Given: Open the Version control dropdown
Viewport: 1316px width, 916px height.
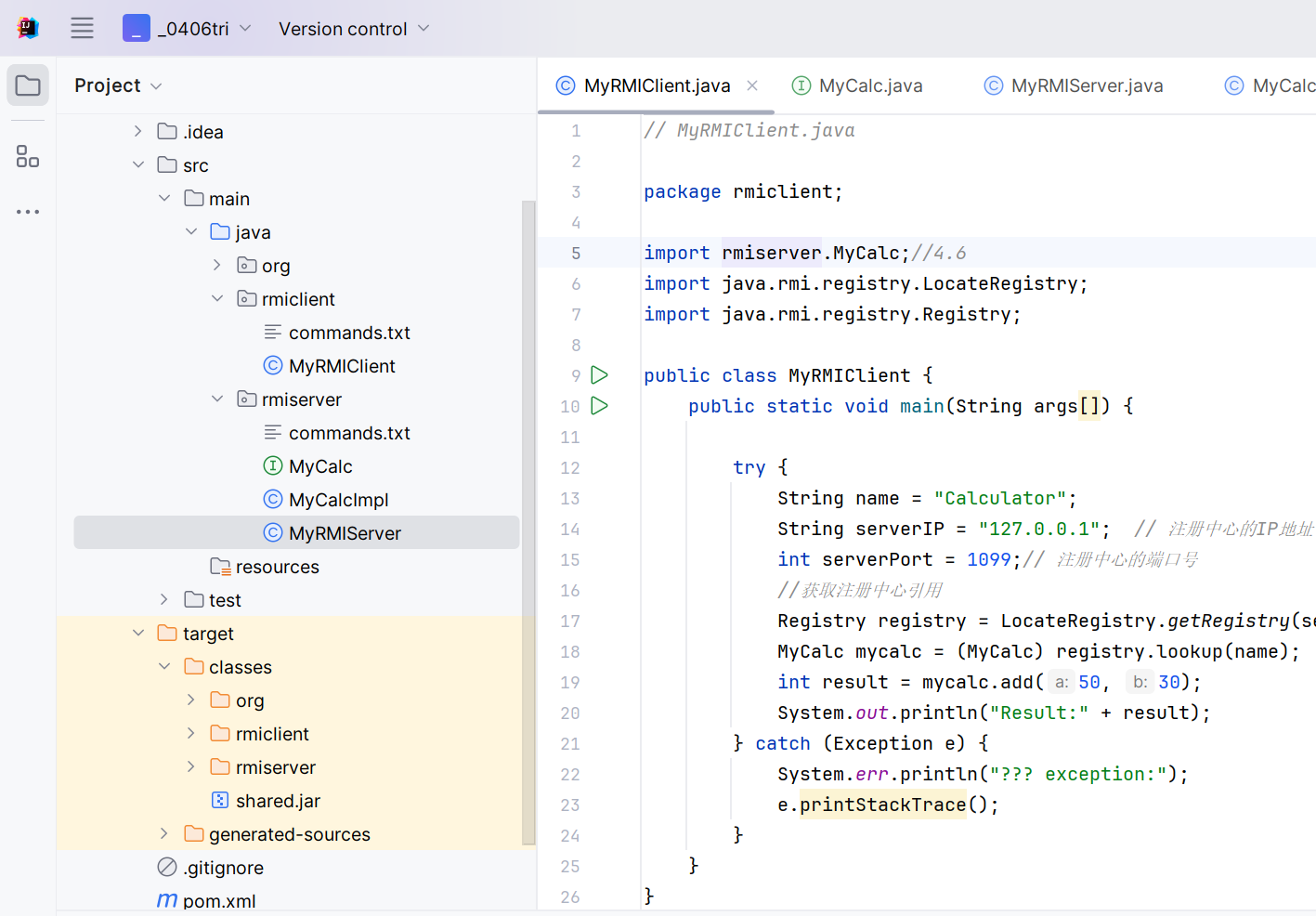Looking at the screenshot, I should point(354,29).
